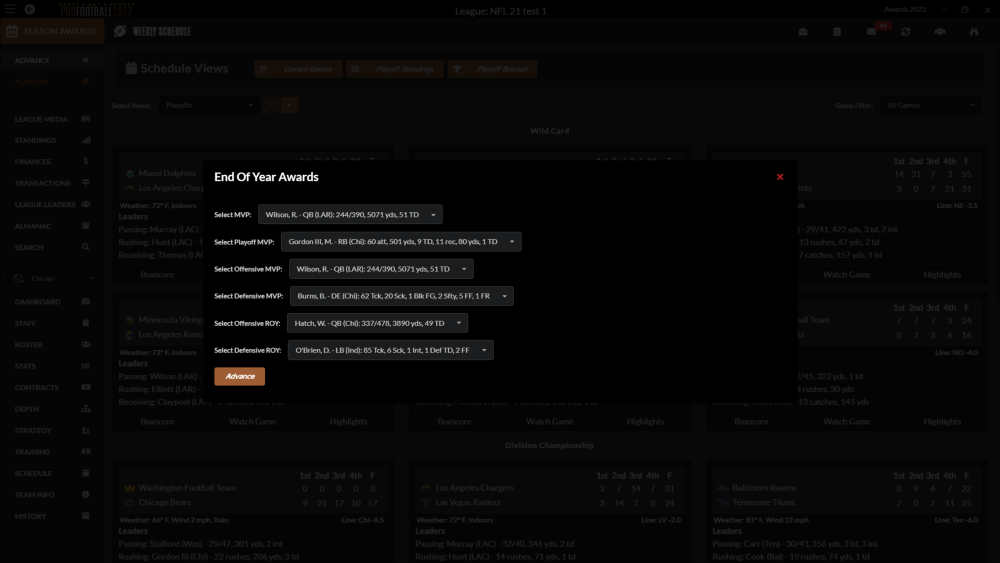This screenshot has width=1000, height=563.
Task: Open Roster from the sidebar menu
Action: pyautogui.click(x=29, y=344)
